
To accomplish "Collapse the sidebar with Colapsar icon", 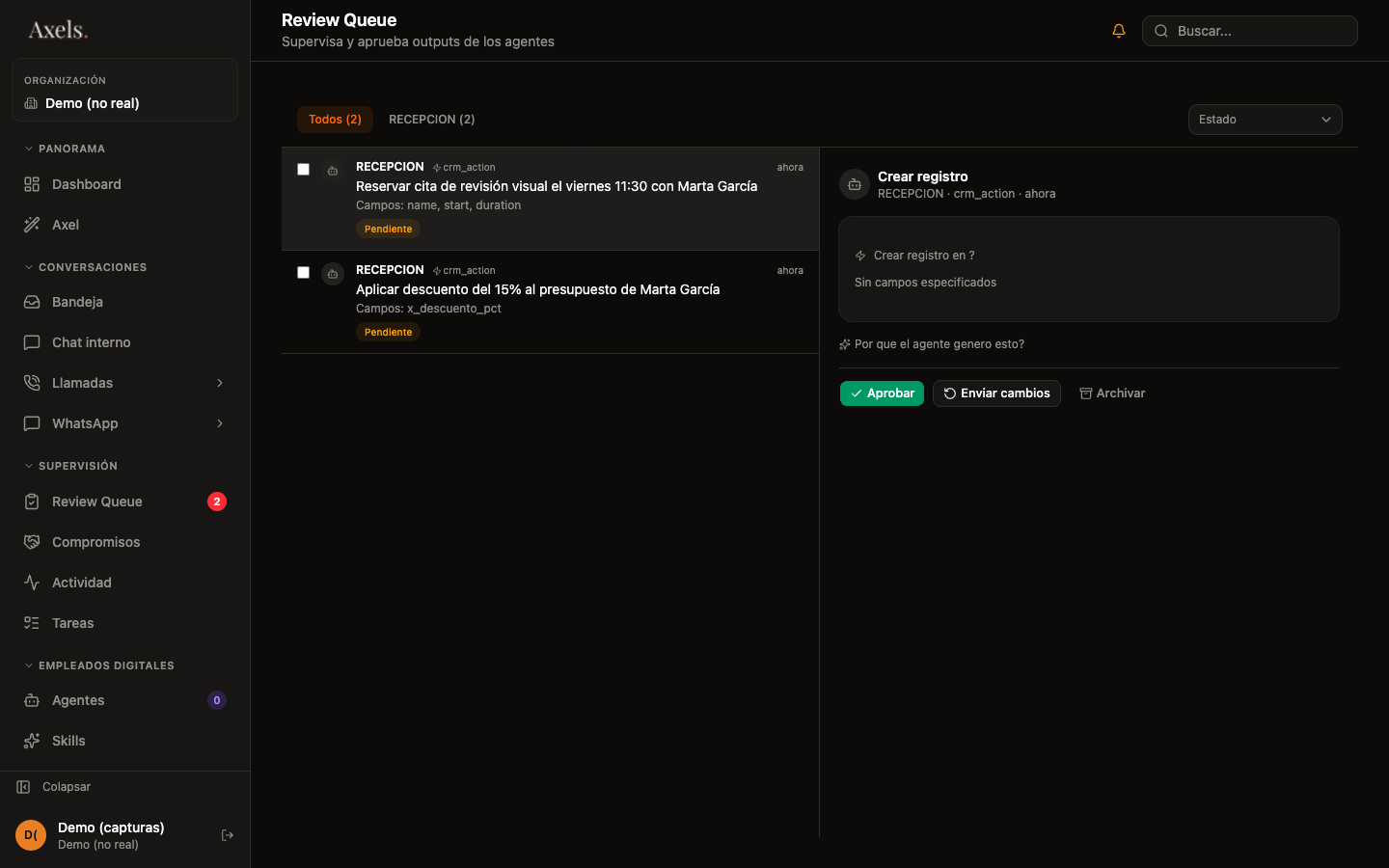I will [23, 787].
